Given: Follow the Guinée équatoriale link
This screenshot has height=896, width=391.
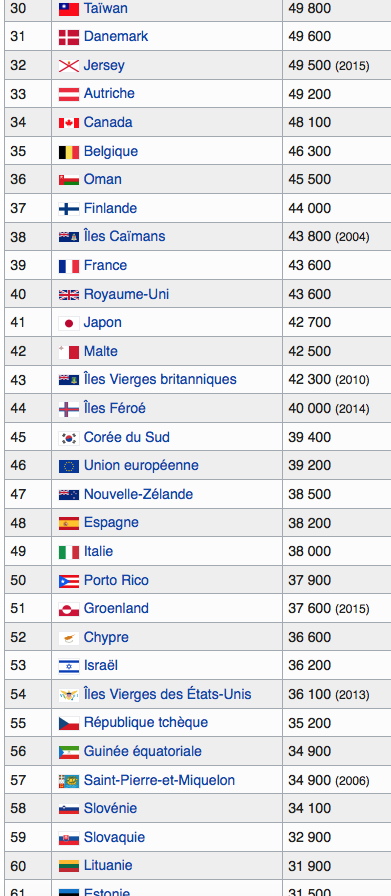Looking at the screenshot, I should tap(143, 751).
